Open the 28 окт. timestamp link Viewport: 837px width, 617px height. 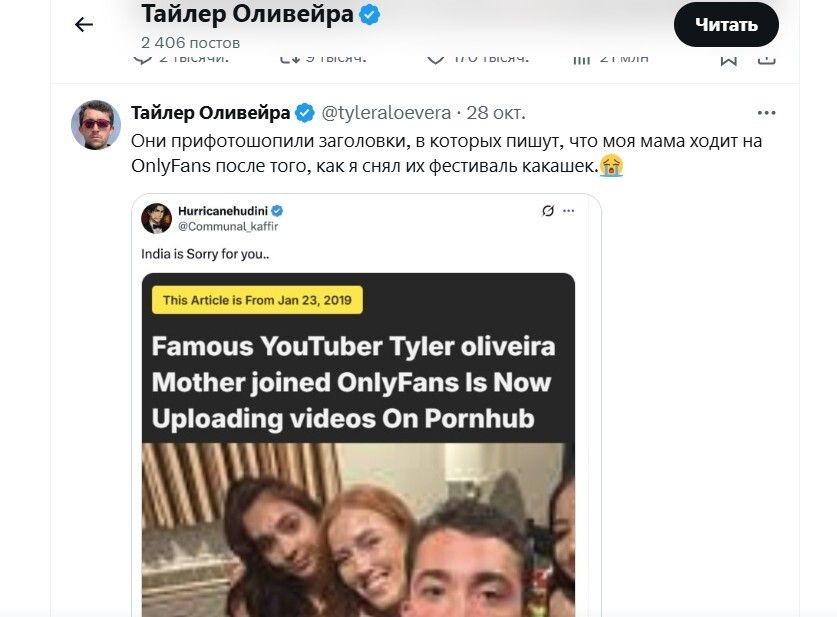click(496, 113)
